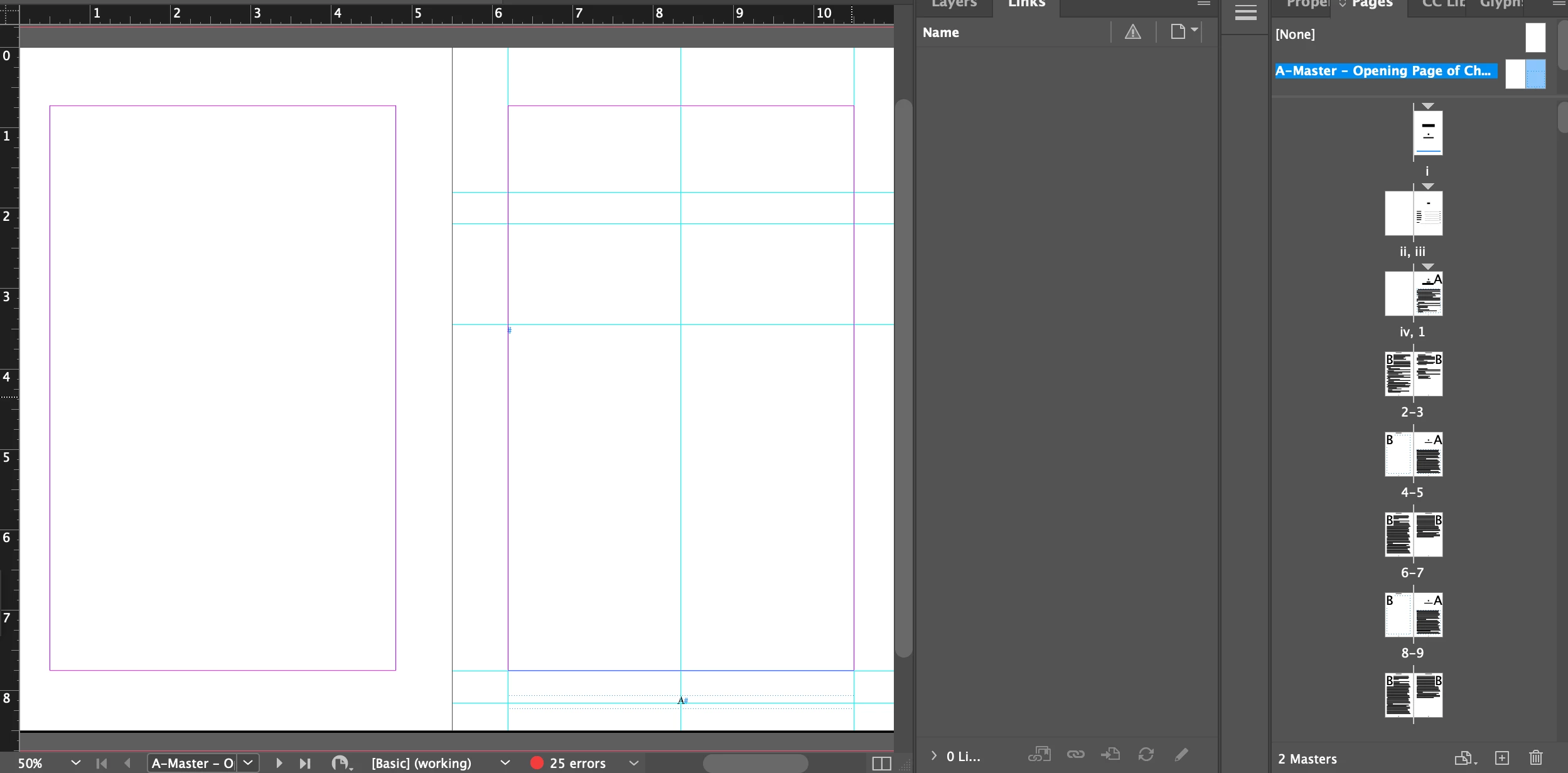This screenshot has width=1568, height=773.
Task: Go to the last spread
Action: [x=305, y=763]
